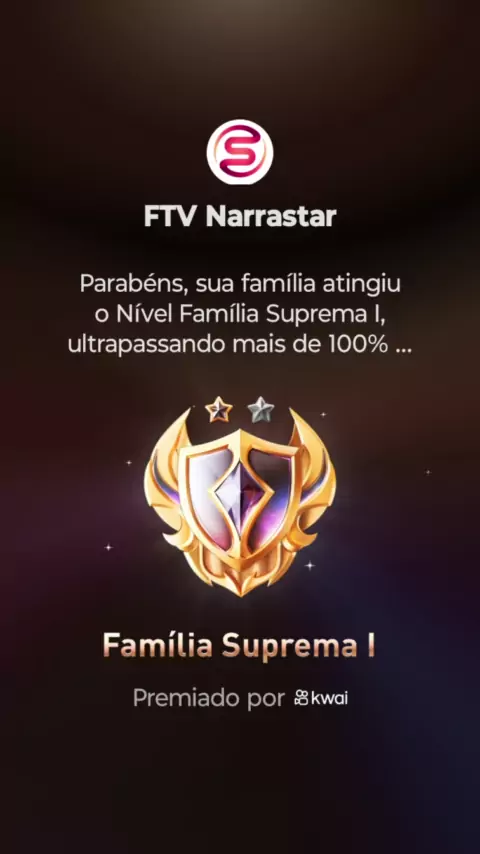Click the silver star above the badge
The width and height of the screenshot is (480, 854).
click(x=261, y=410)
